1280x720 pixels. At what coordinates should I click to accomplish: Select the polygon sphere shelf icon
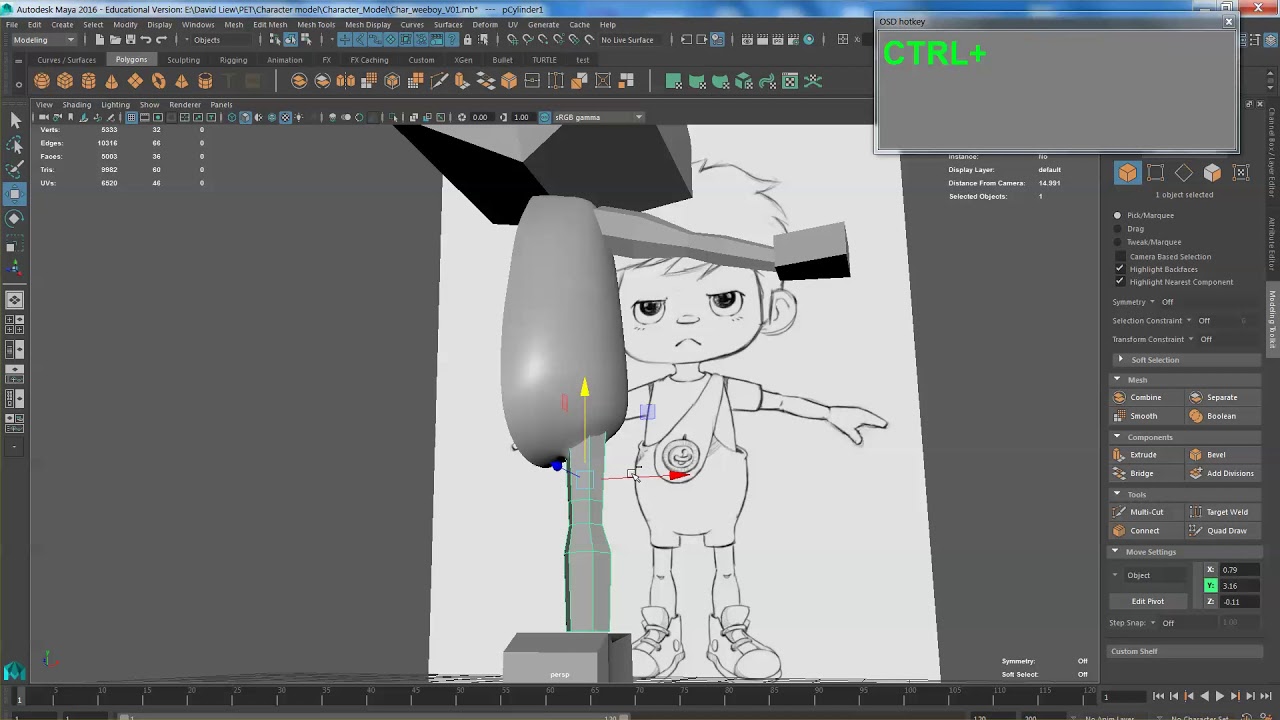(x=42, y=81)
